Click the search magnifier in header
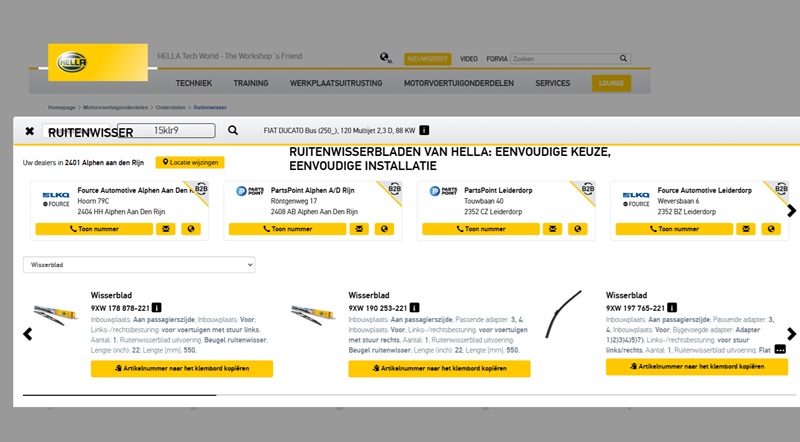Viewport: 800px width, 442px height. [623, 59]
